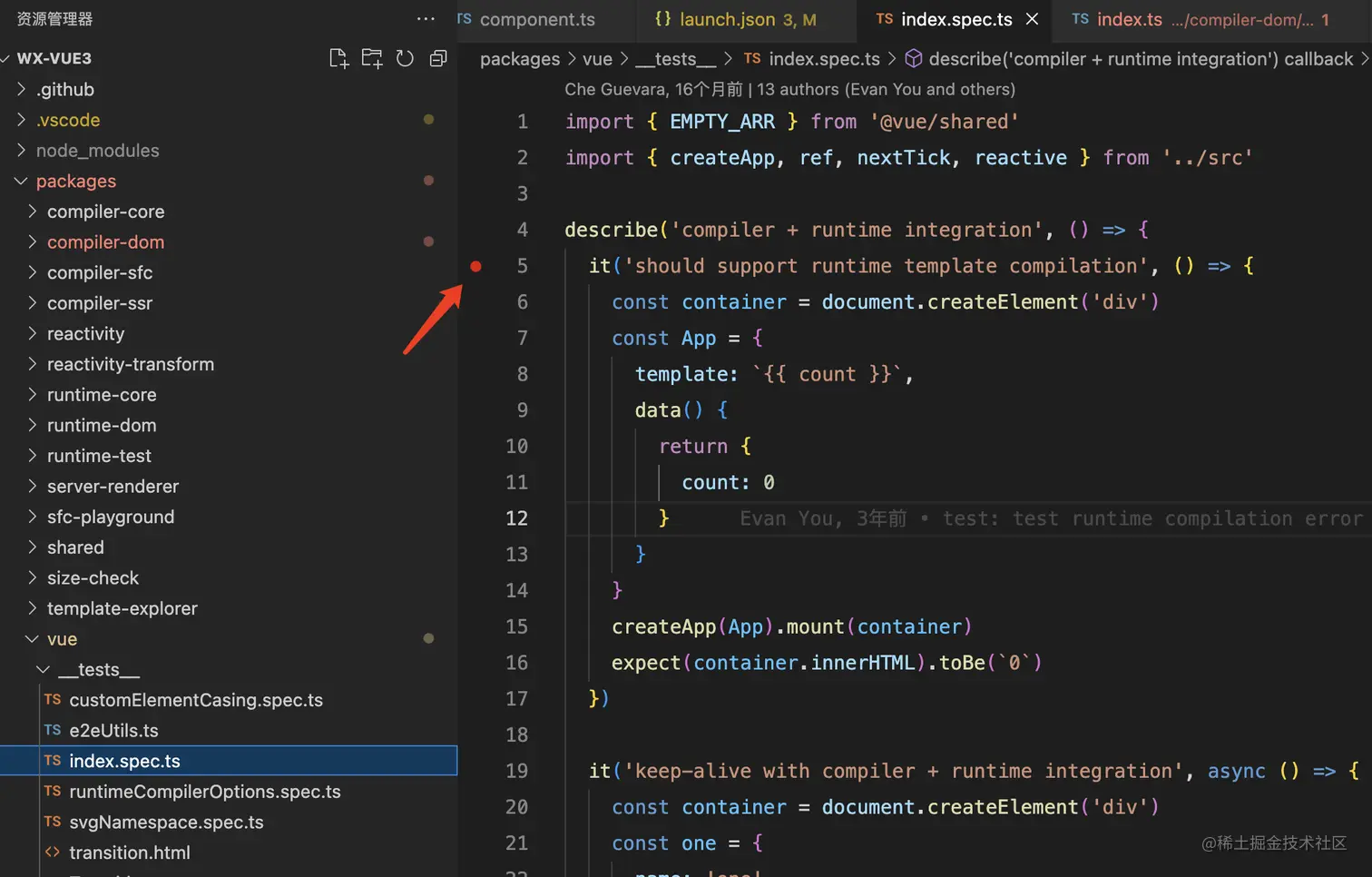This screenshot has width=1372, height=877.
Task: Click 'count: 0' on line 11
Action: pyautogui.click(x=728, y=482)
